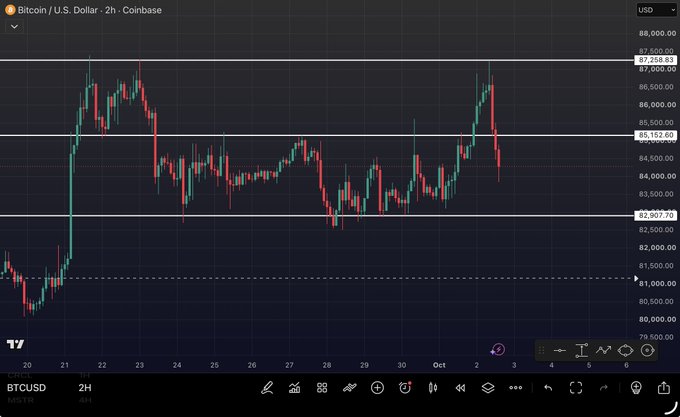Select the polyline path drawing tool
Image resolution: width=680 pixels, height=417 pixels.
pos(603,350)
